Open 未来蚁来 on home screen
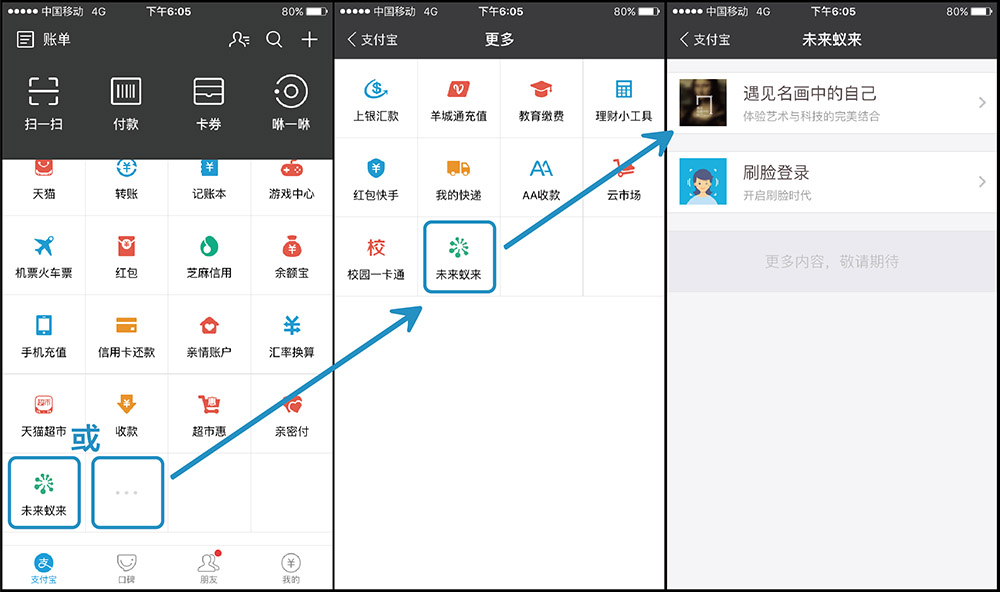The height and width of the screenshot is (592, 1000). [x=44, y=493]
